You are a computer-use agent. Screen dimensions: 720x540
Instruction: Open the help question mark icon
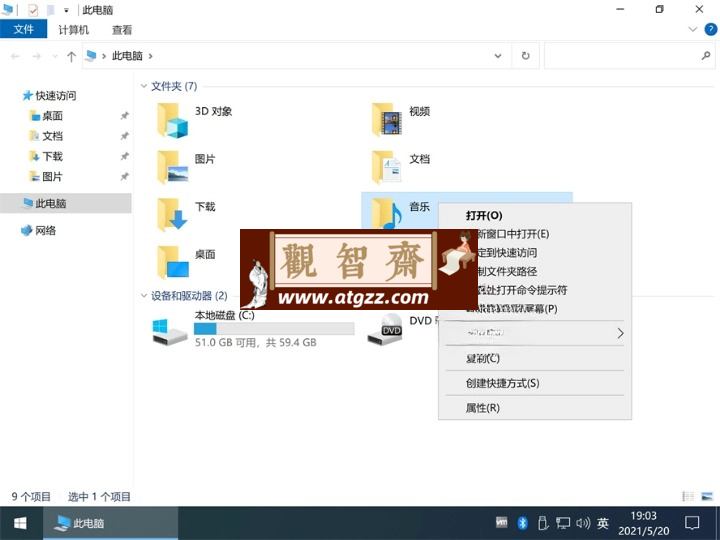coord(710,30)
